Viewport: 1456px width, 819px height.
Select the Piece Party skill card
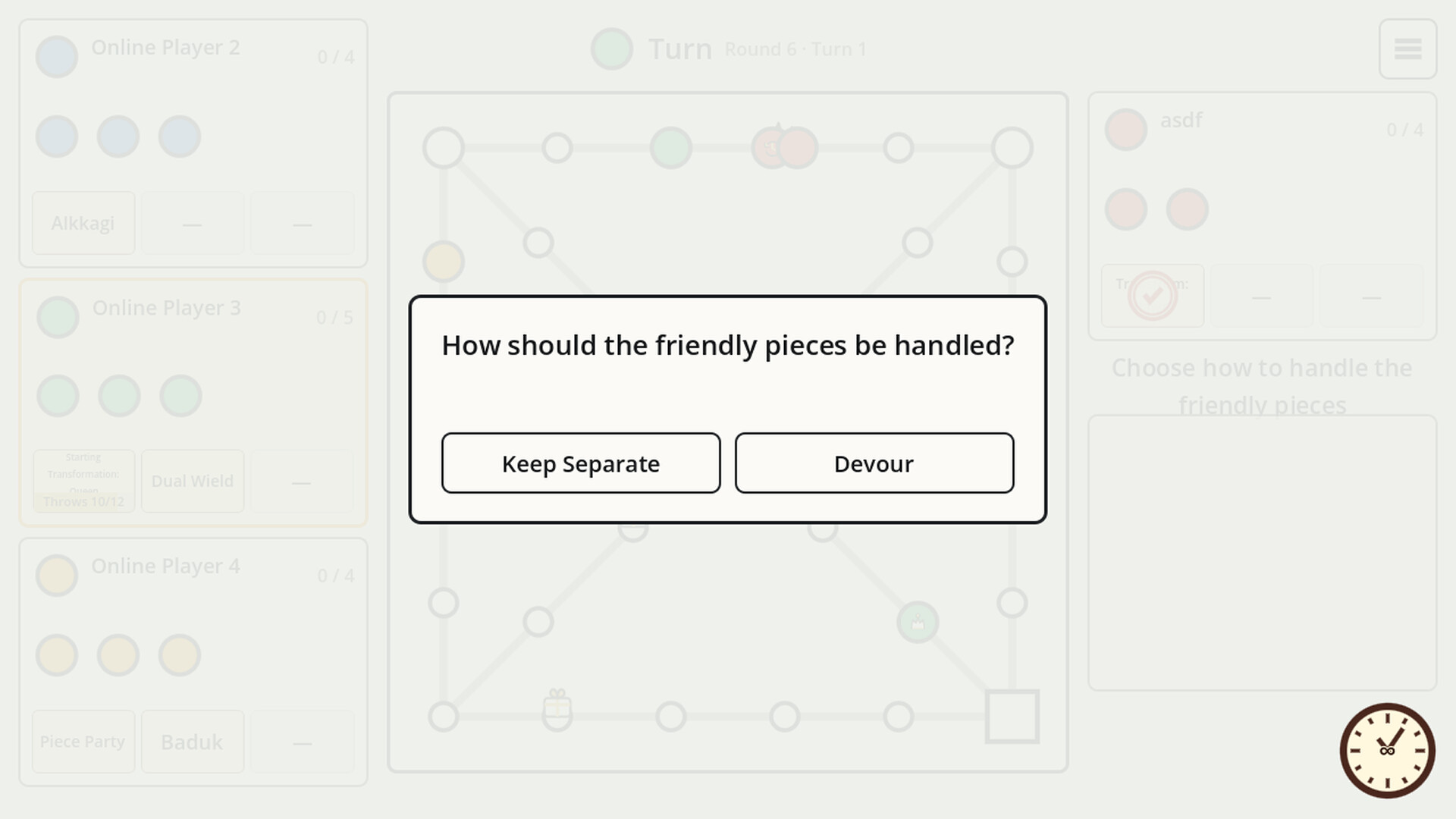tap(83, 742)
